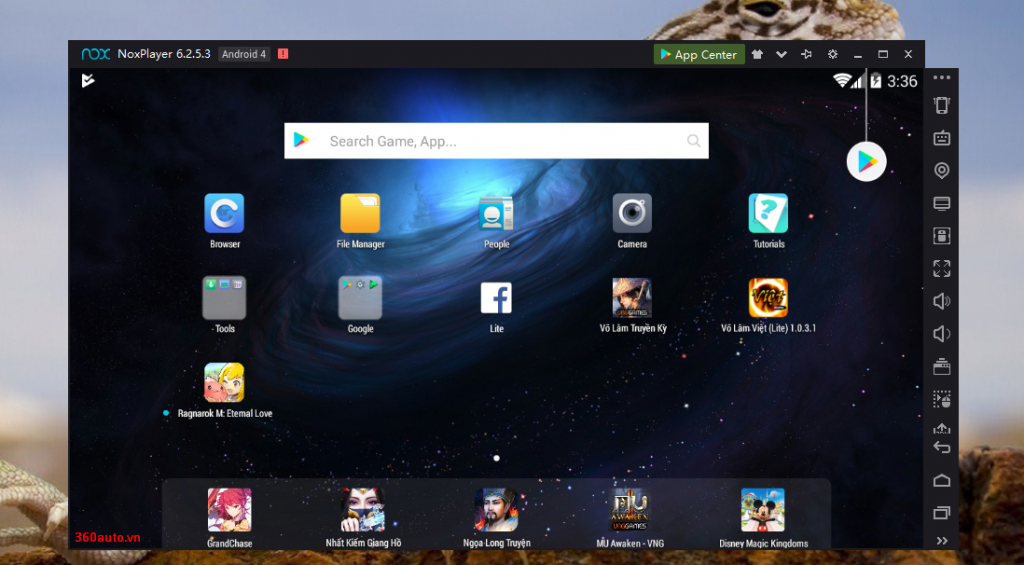The height and width of the screenshot is (565, 1024).
Task: Click the magnifier icon in search bar
Action: (x=694, y=140)
